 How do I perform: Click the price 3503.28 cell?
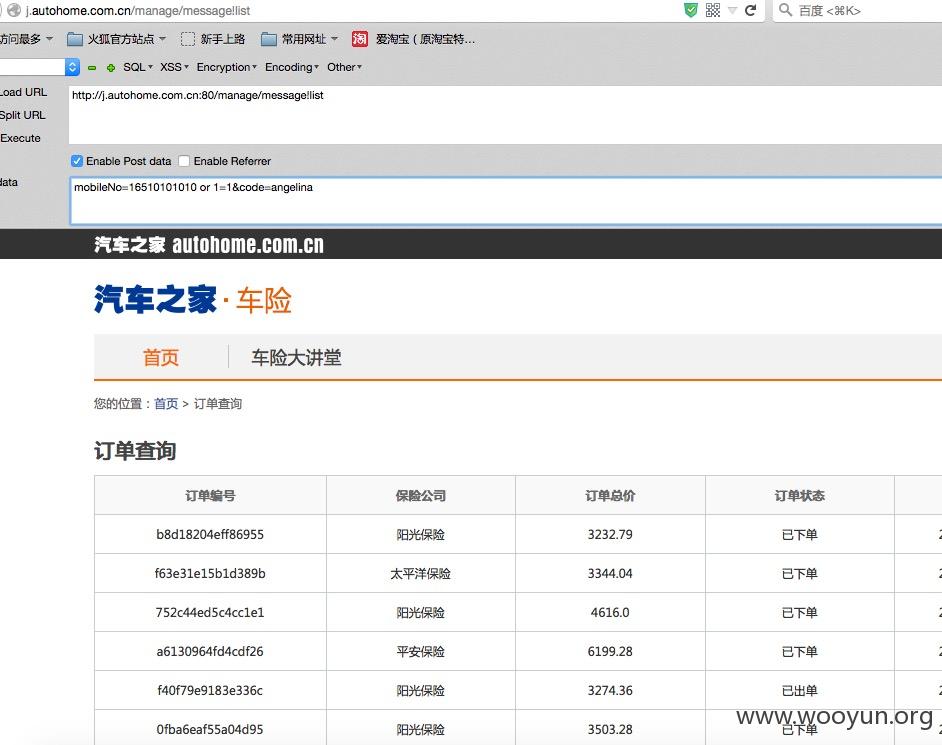(x=610, y=730)
